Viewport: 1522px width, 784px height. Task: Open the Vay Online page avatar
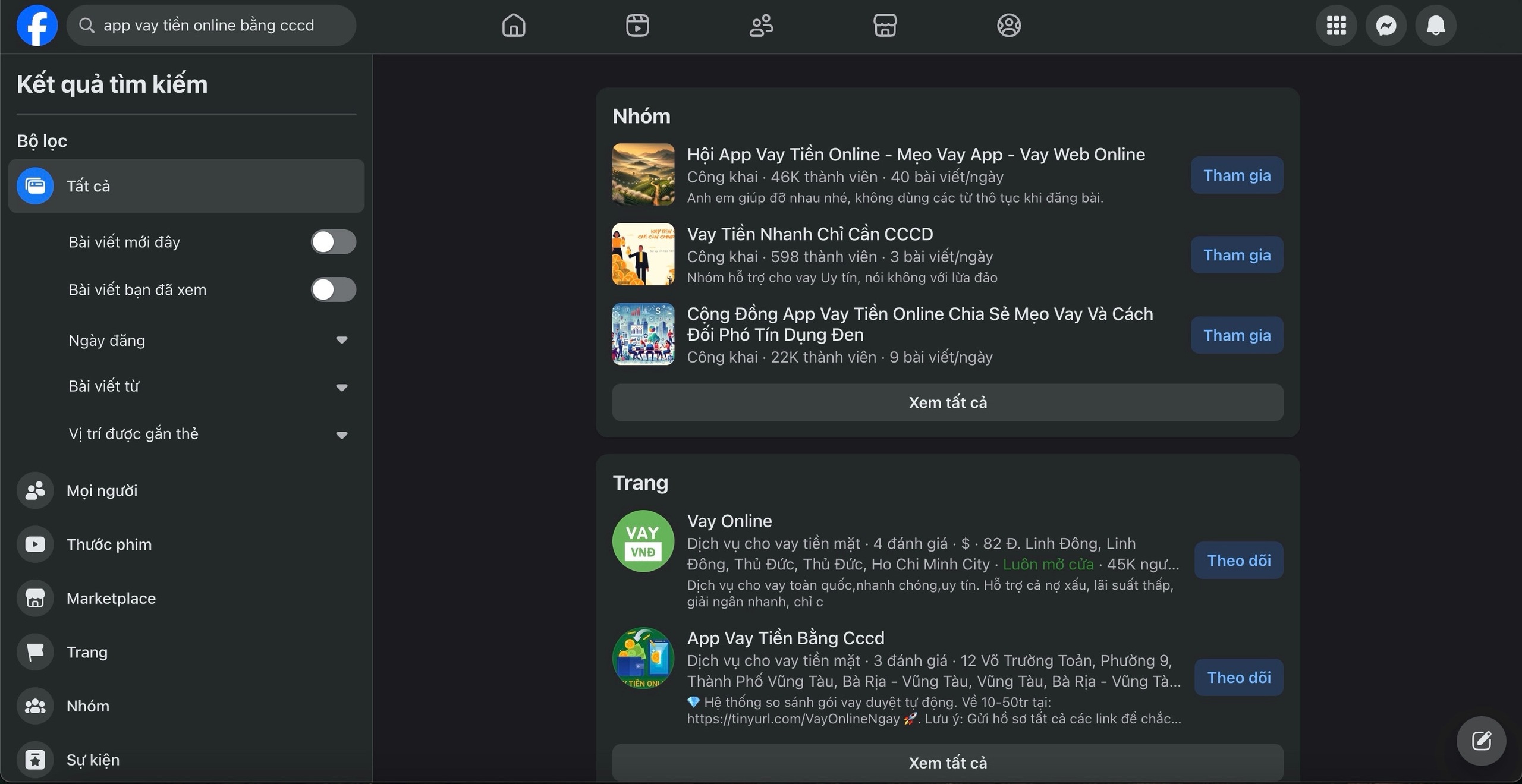click(643, 541)
